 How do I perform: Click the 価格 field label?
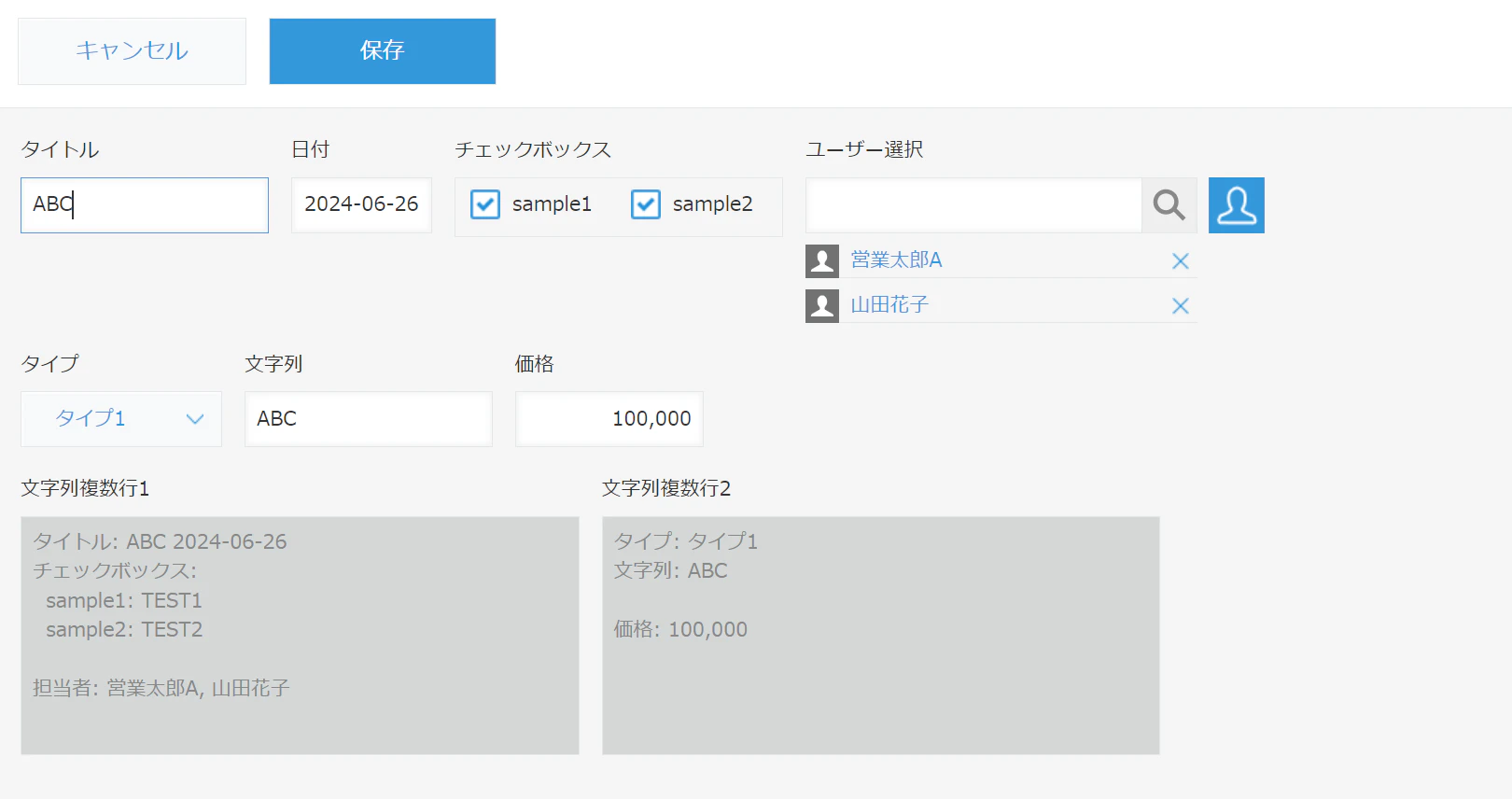pyautogui.click(x=535, y=364)
